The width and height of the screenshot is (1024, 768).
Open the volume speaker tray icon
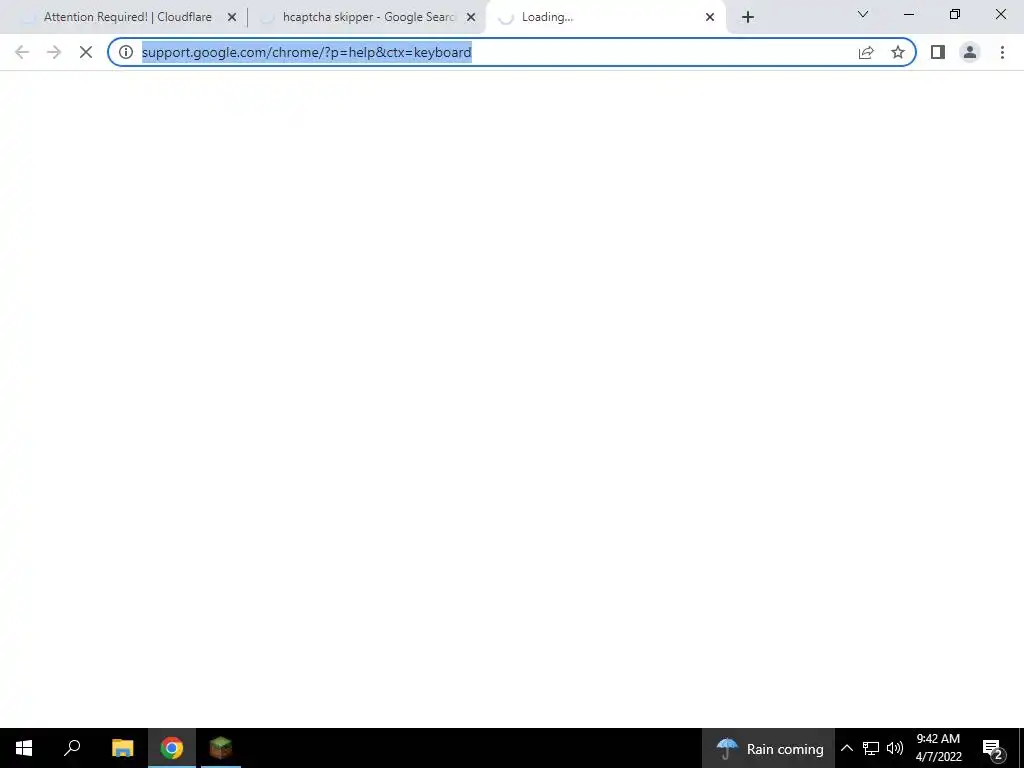[x=895, y=748]
